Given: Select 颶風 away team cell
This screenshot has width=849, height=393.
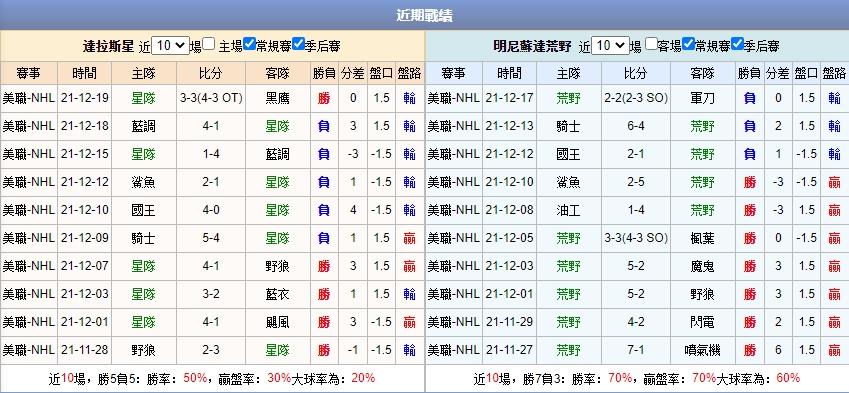Looking at the screenshot, I should click(278, 322).
